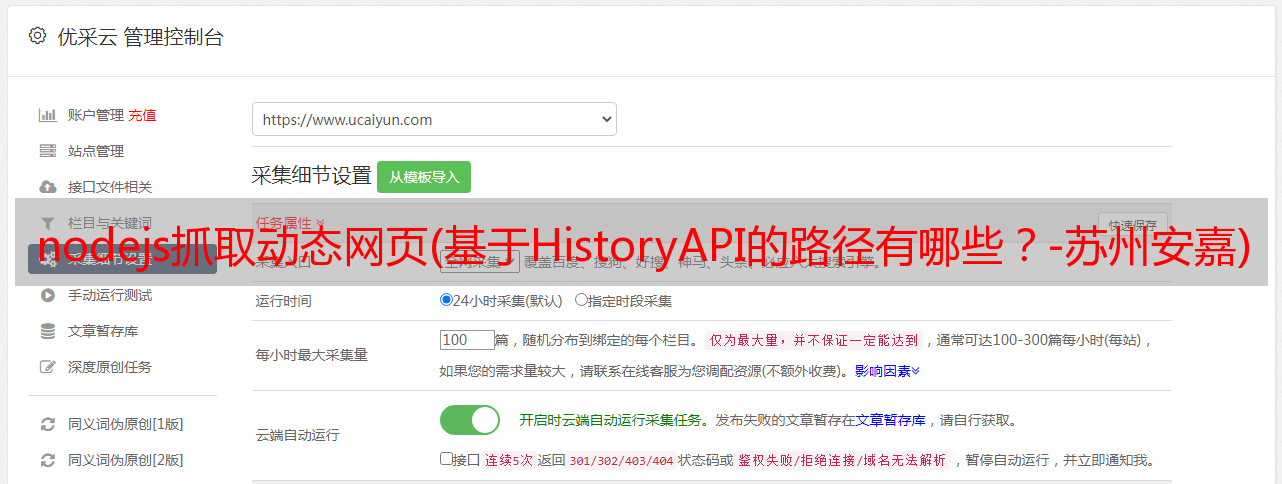The image size is (1282, 484).
Task: Click the 每小时最大采集量 input field showing 100
Action: pos(467,340)
